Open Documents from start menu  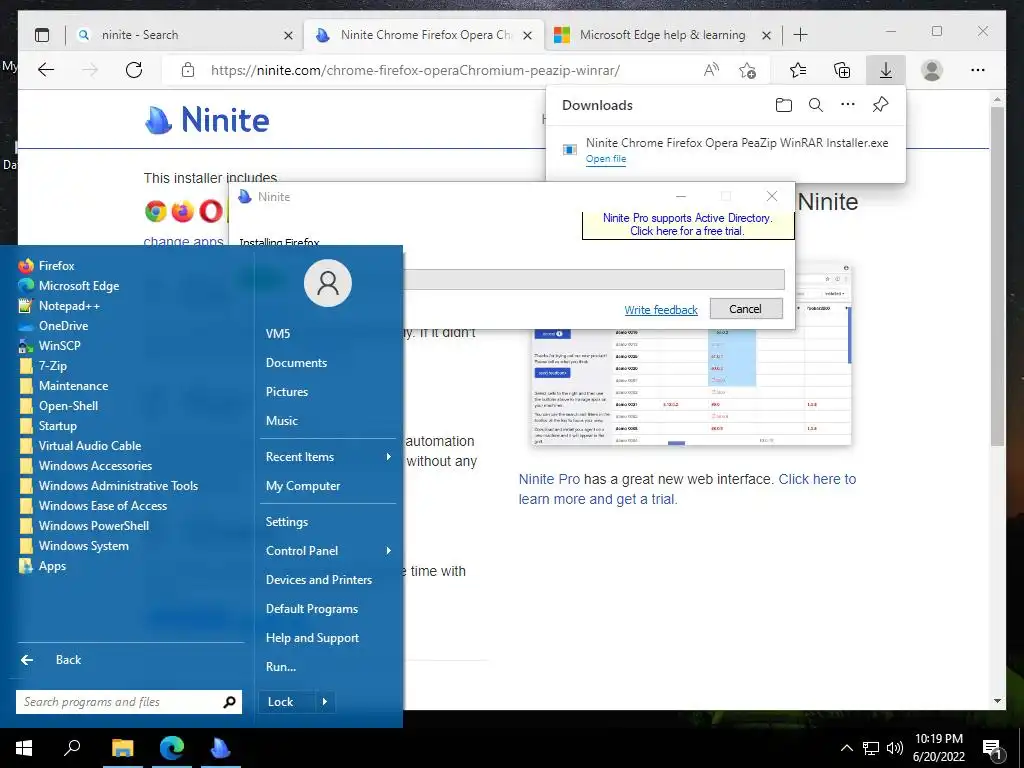(296, 362)
